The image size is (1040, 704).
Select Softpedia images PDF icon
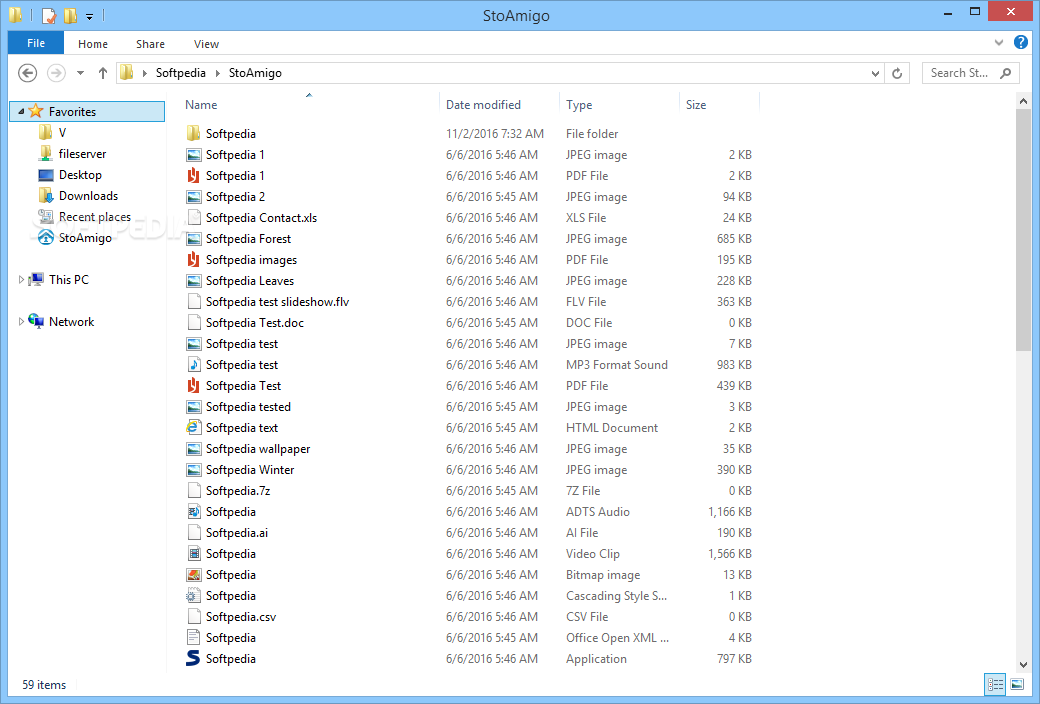[x=194, y=259]
